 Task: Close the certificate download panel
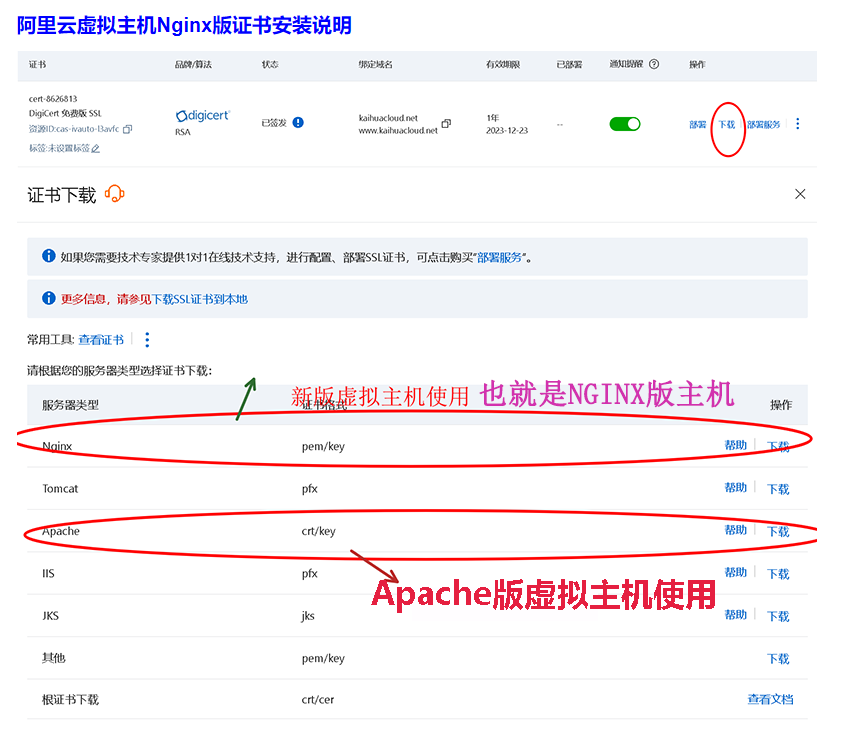point(800,194)
